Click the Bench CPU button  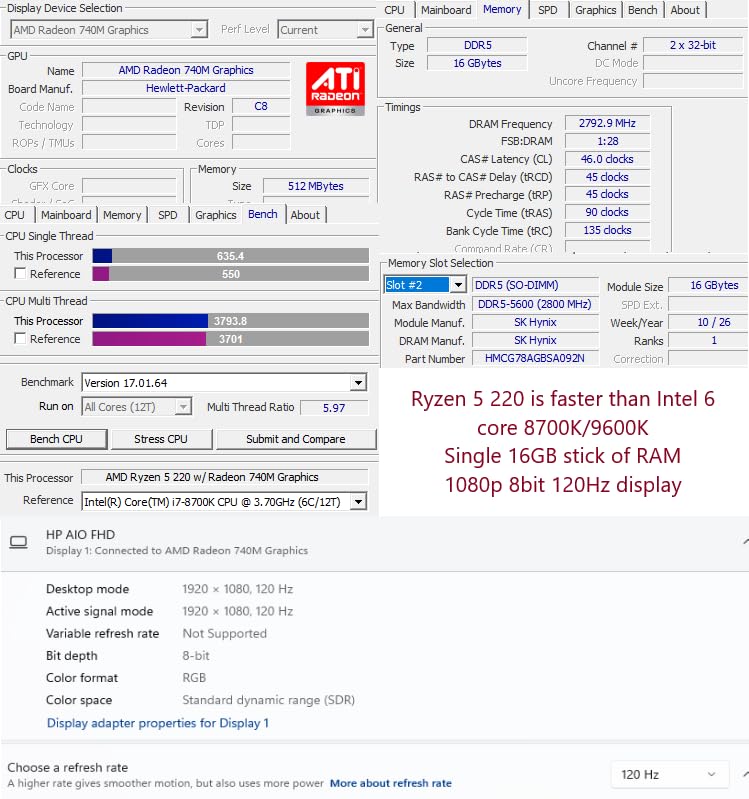click(57, 439)
